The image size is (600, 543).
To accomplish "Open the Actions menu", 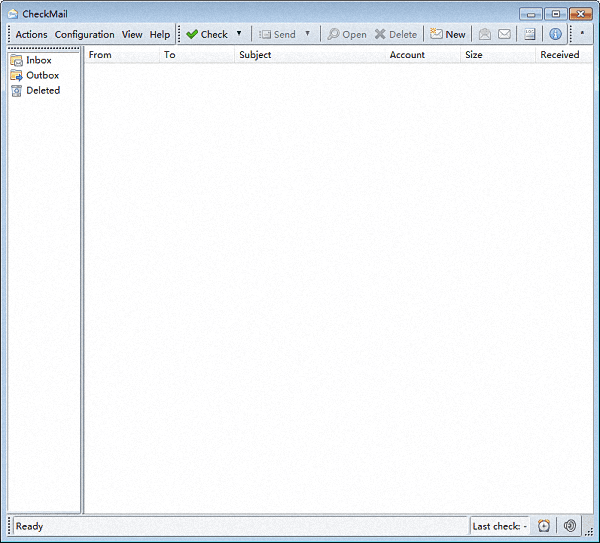I will click(31, 34).
